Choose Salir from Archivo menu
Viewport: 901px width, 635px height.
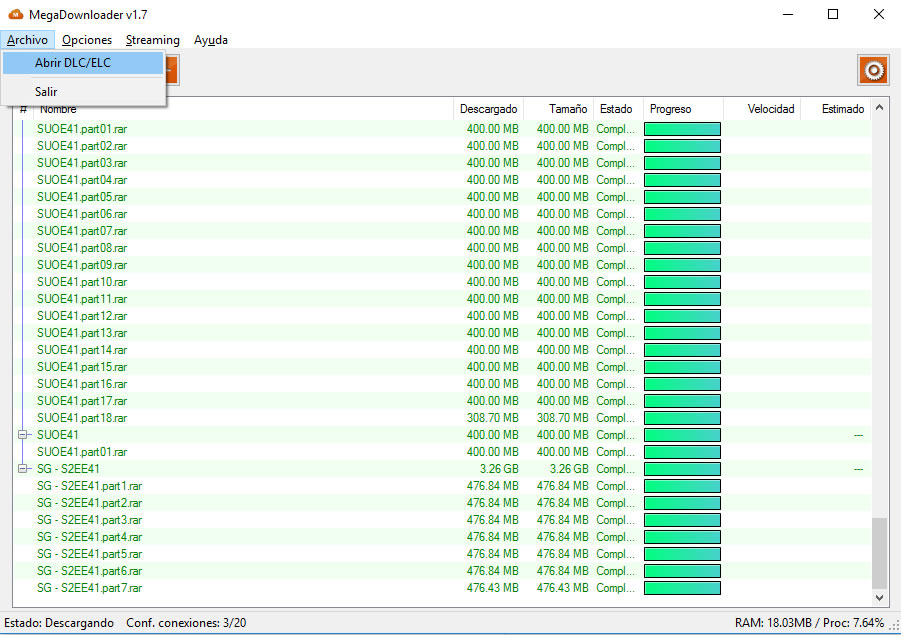[83, 92]
